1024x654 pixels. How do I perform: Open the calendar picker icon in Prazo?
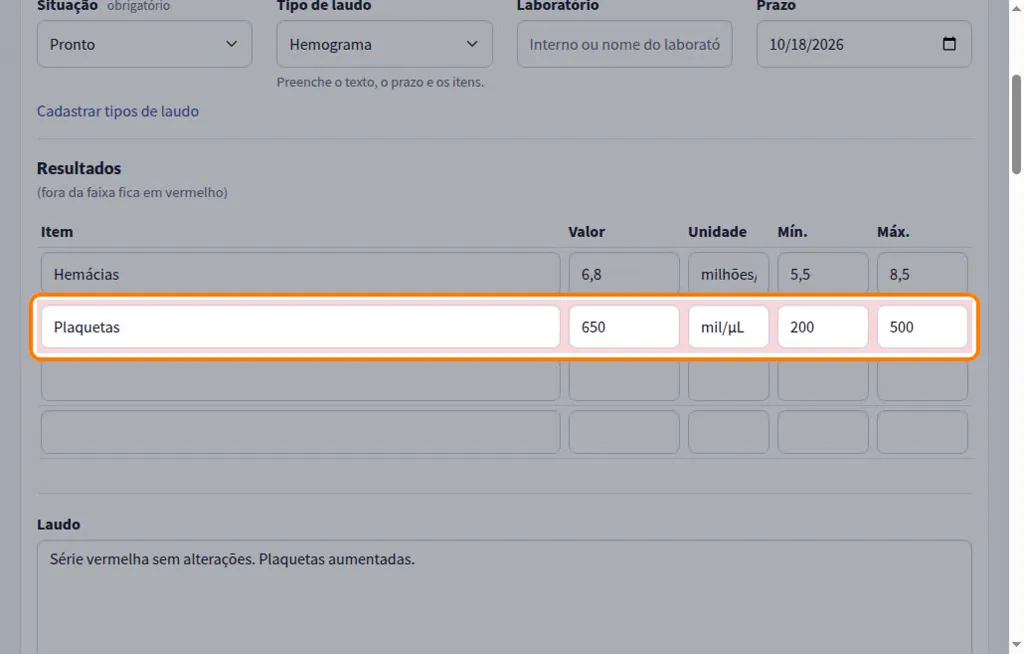pos(949,44)
